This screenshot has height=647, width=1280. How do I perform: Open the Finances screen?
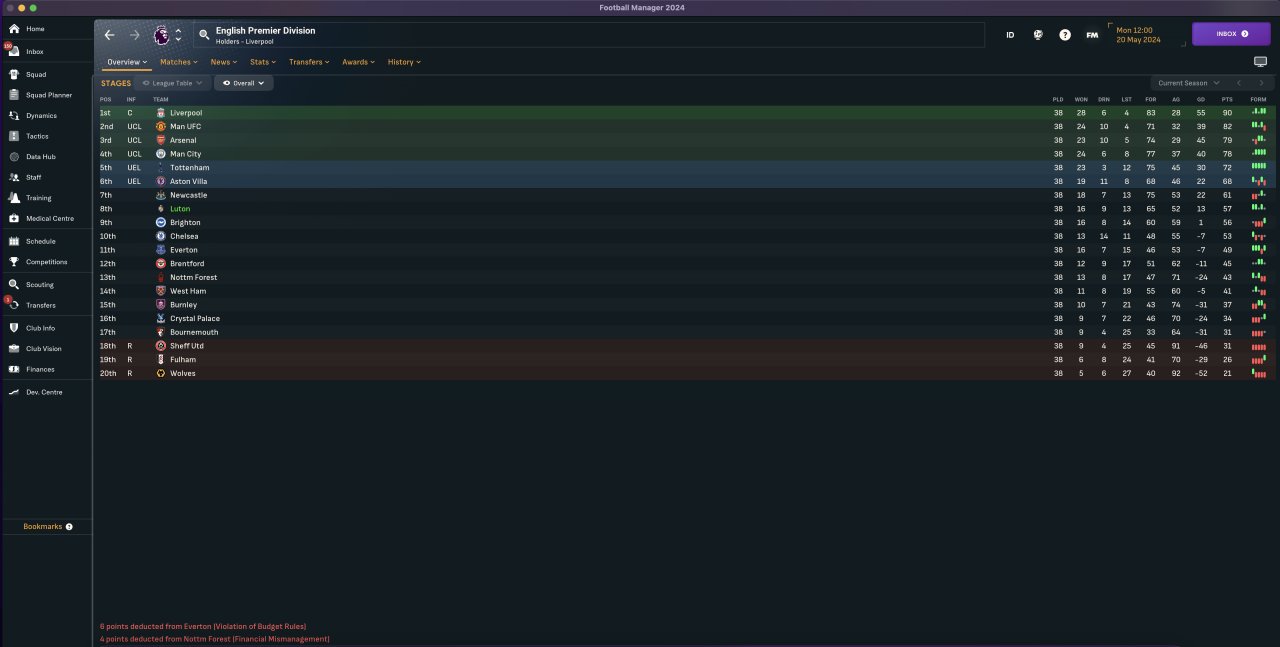[40, 369]
